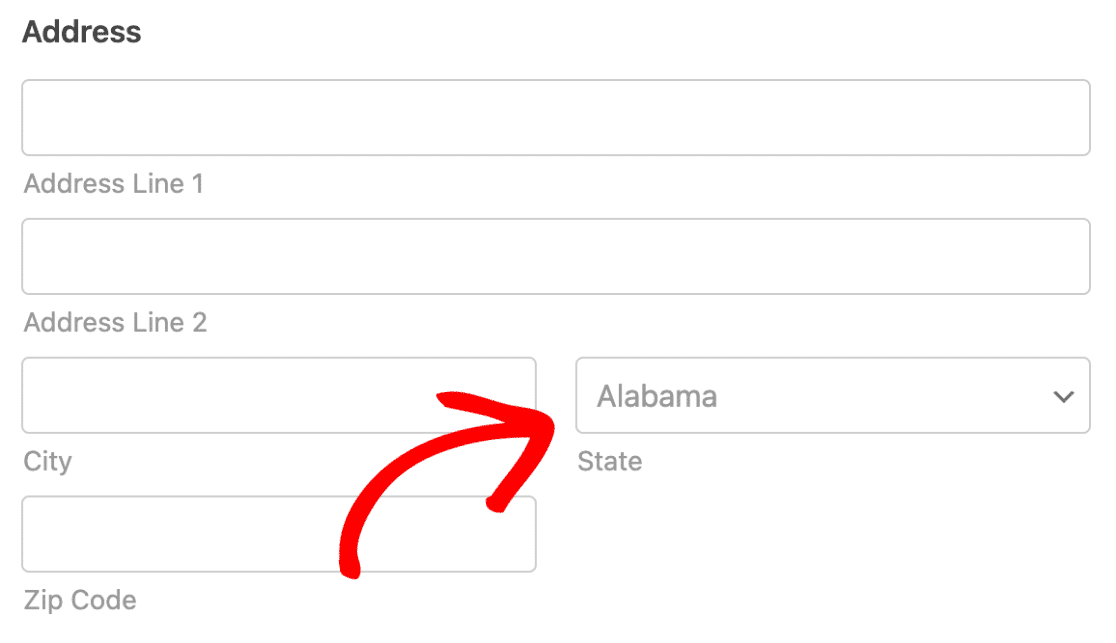Click the chevron arrow in State dropdown
Viewport: 1116px width, 643px height.
point(1063,397)
